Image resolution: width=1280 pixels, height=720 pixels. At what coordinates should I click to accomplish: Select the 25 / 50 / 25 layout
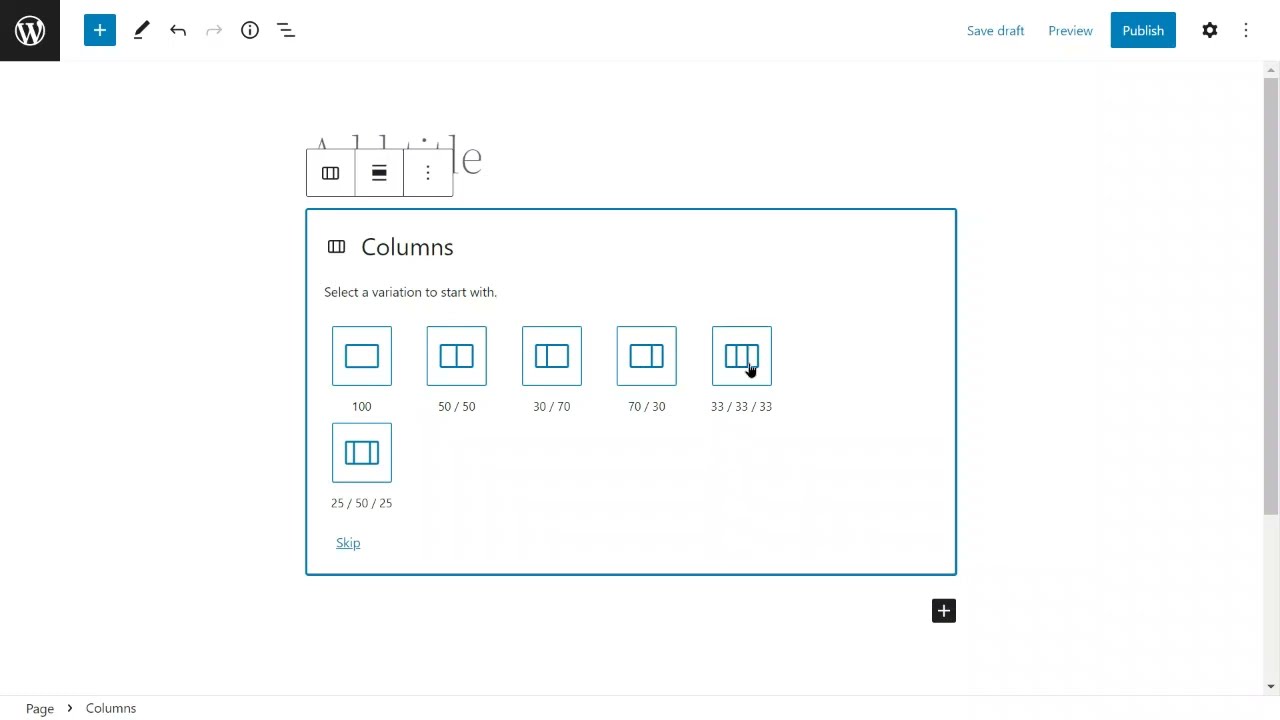tap(362, 453)
